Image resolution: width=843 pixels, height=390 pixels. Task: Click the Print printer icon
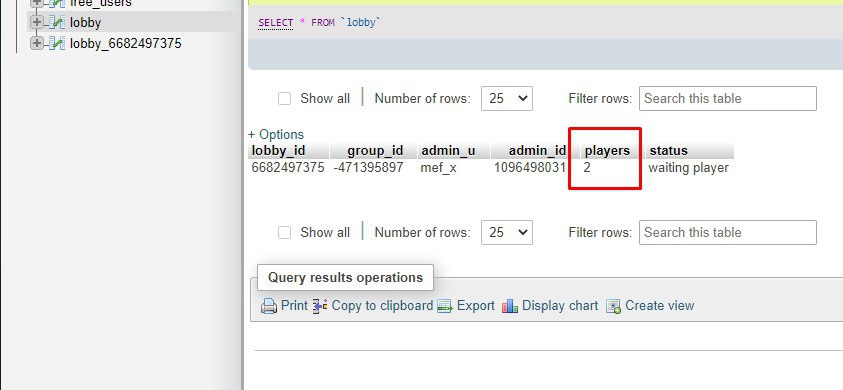coord(269,306)
